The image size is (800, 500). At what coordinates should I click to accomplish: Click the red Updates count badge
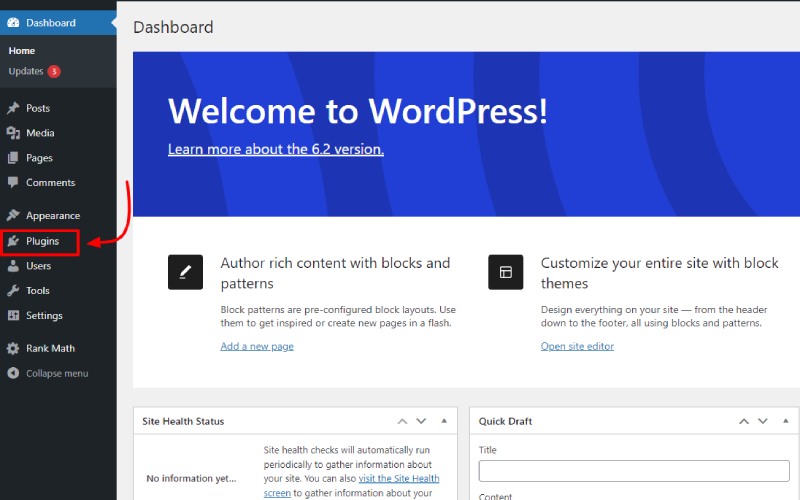(54, 71)
